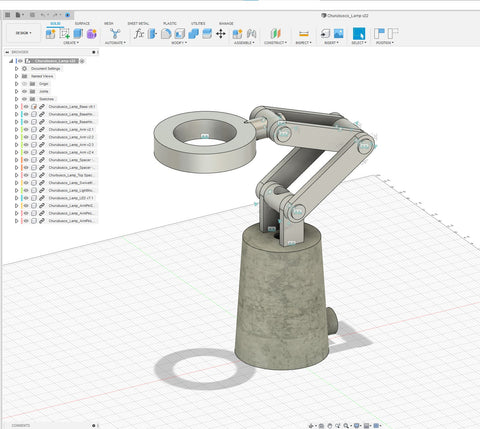Select the Create Sketch tool
This screenshot has height=429, width=480.
click(x=64, y=33)
